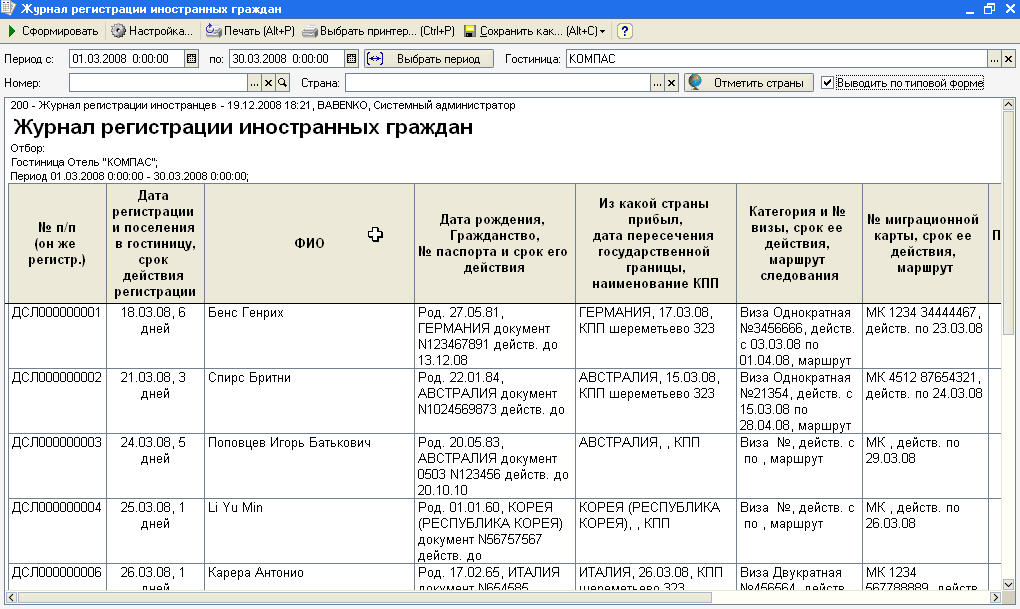Clear the Гостиница field with X
The height and width of the screenshot is (609, 1020).
1008,59
